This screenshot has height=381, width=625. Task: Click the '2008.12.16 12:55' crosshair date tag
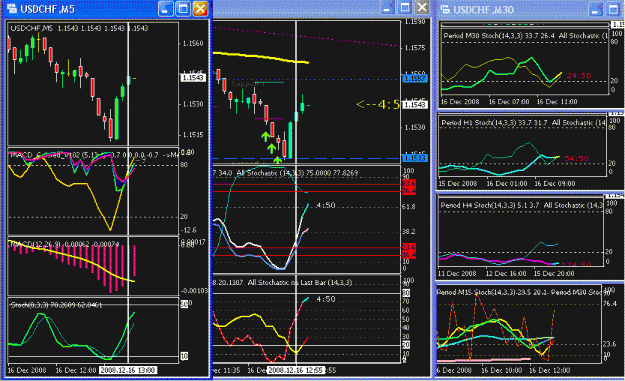pyautogui.click(x=296, y=370)
